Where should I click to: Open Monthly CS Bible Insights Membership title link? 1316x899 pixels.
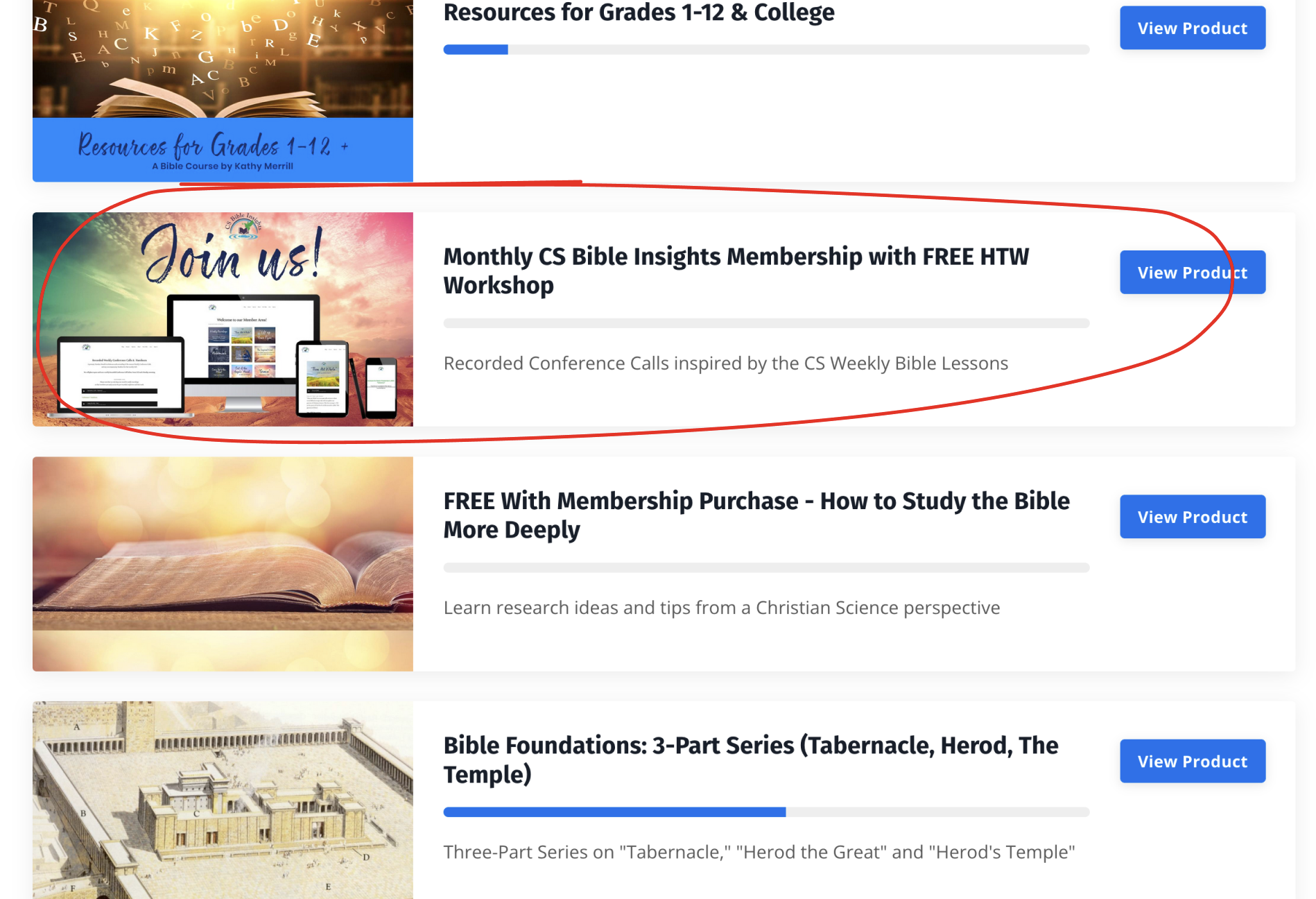[736, 271]
